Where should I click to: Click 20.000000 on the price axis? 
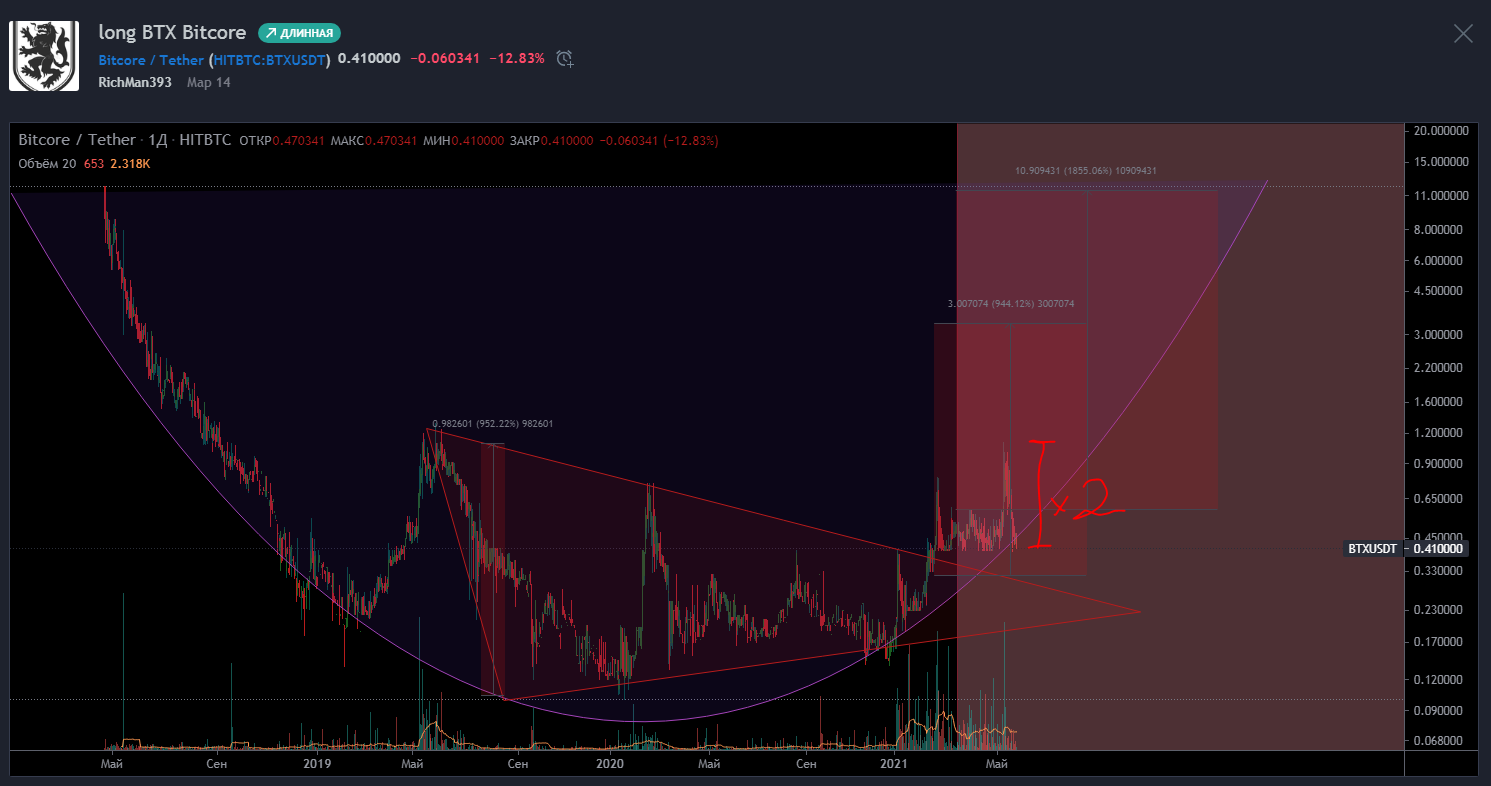(1440, 131)
